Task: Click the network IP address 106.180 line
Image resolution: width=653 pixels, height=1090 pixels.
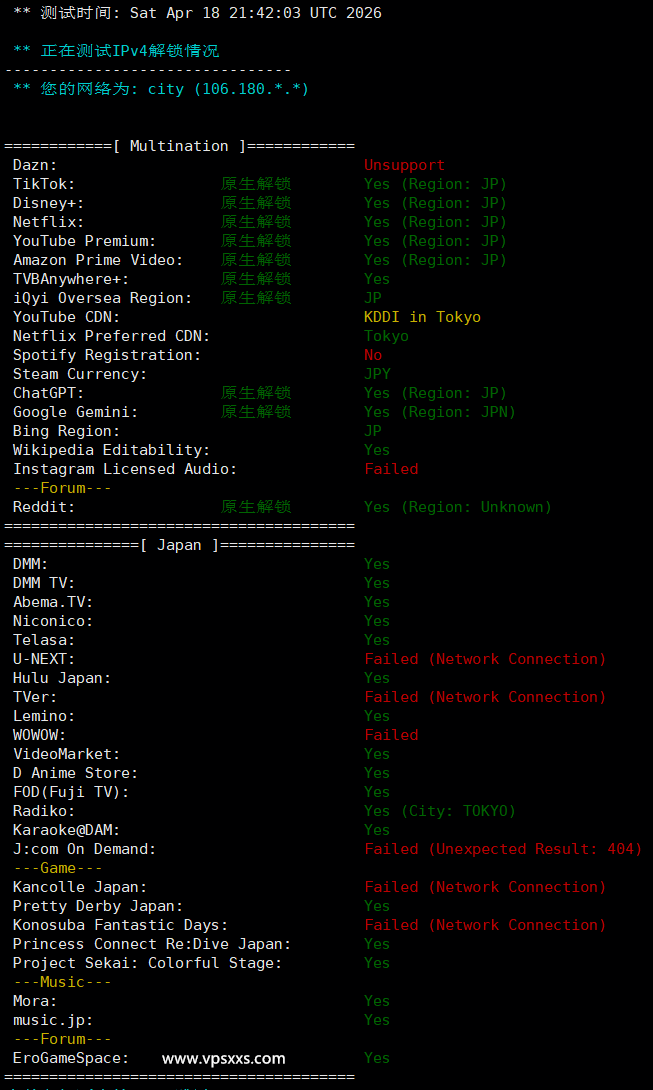Action: (x=160, y=89)
